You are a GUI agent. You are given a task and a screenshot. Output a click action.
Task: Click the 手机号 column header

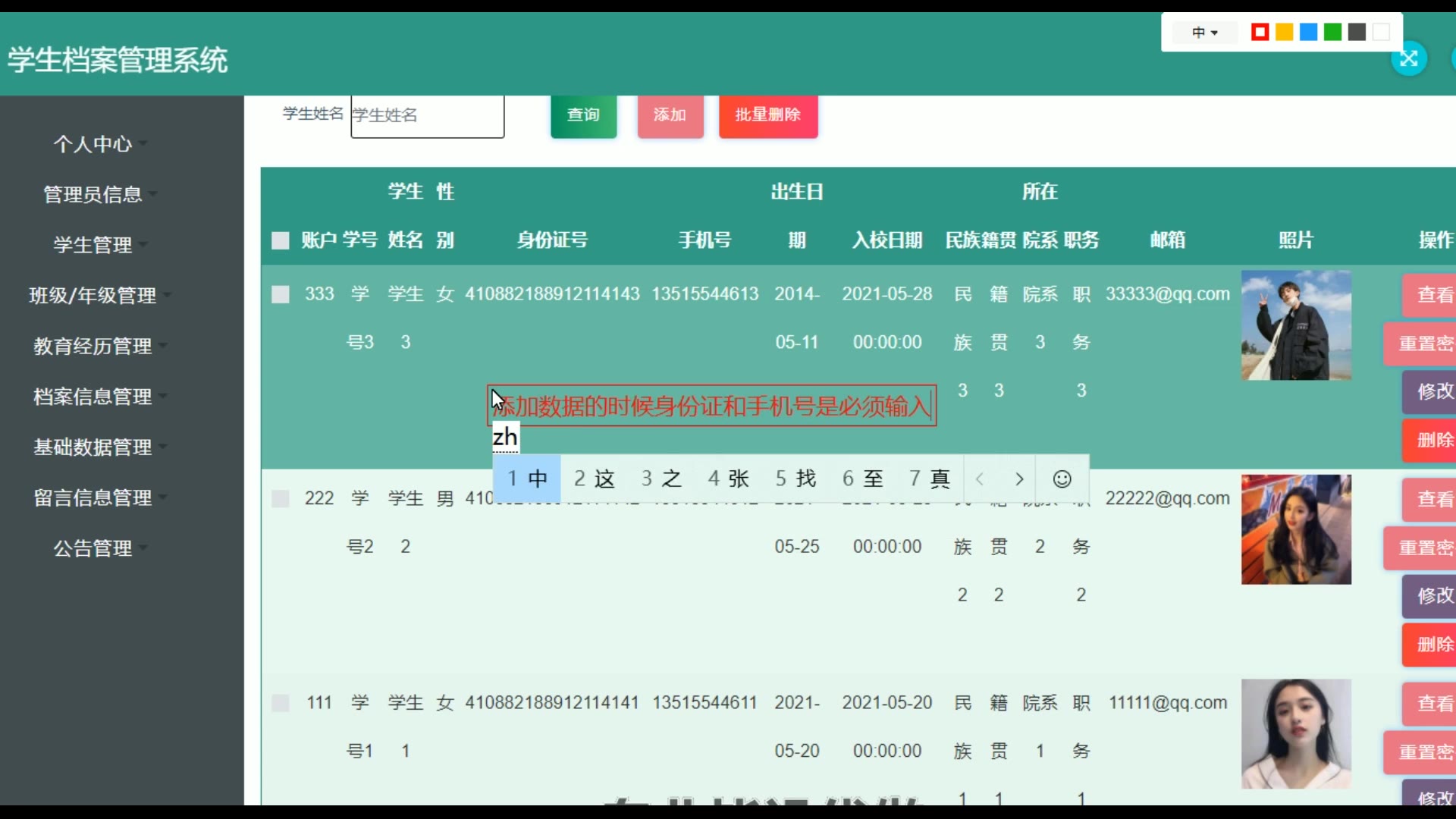point(704,240)
